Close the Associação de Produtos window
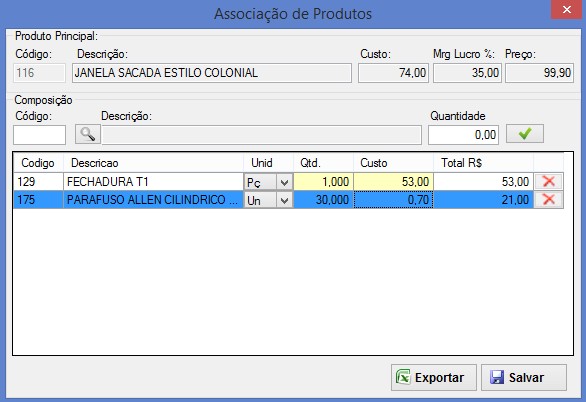The width and height of the screenshot is (586, 402). pos(567,9)
